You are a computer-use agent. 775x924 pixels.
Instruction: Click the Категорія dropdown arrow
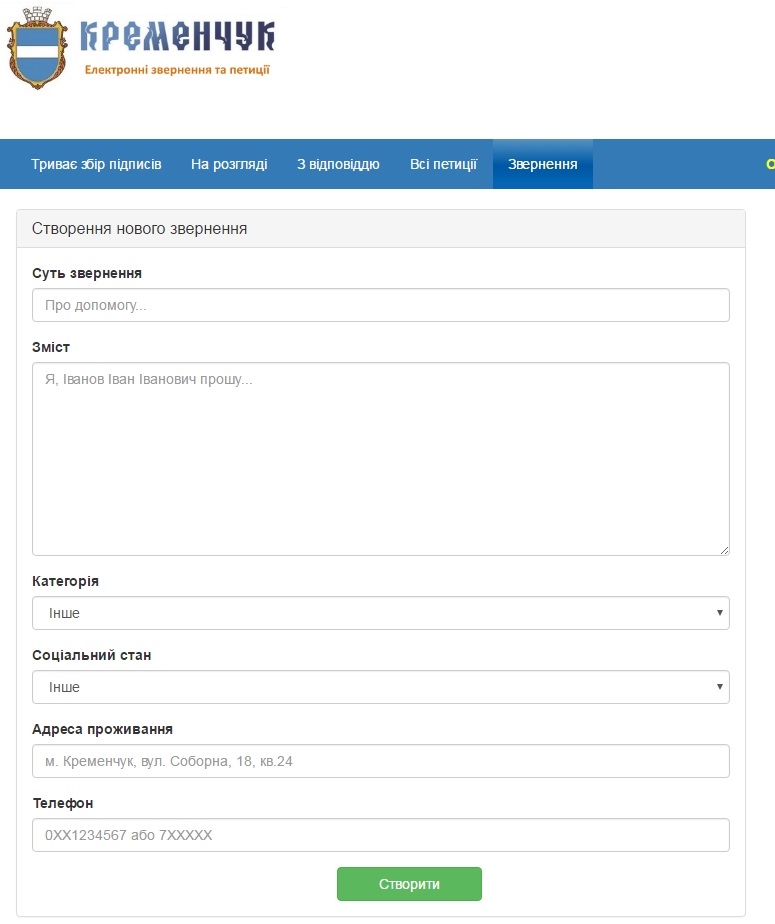(x=719, y=613)
